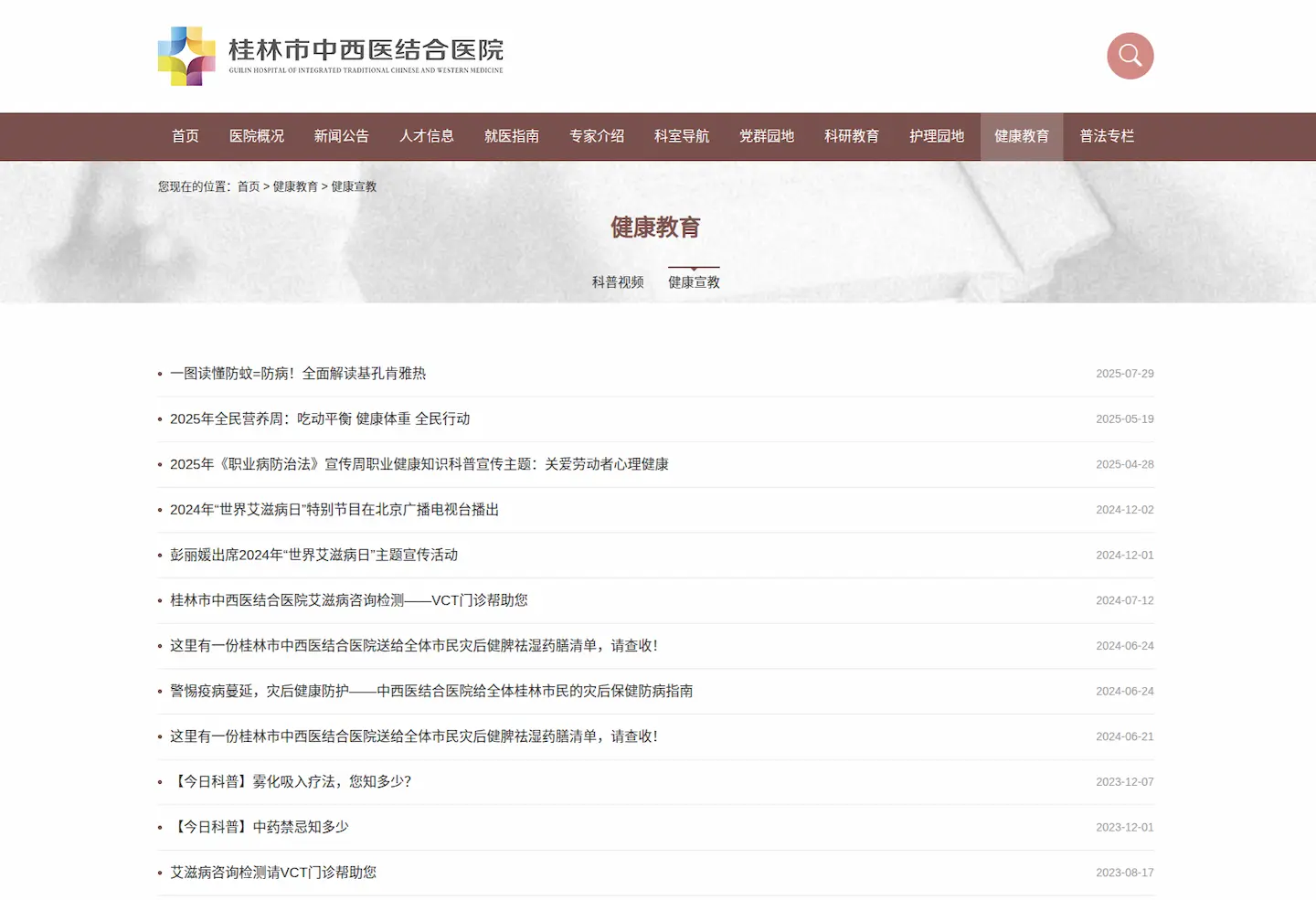Open 【今日科普】雾化吸入疗法 article

[291, 782]
